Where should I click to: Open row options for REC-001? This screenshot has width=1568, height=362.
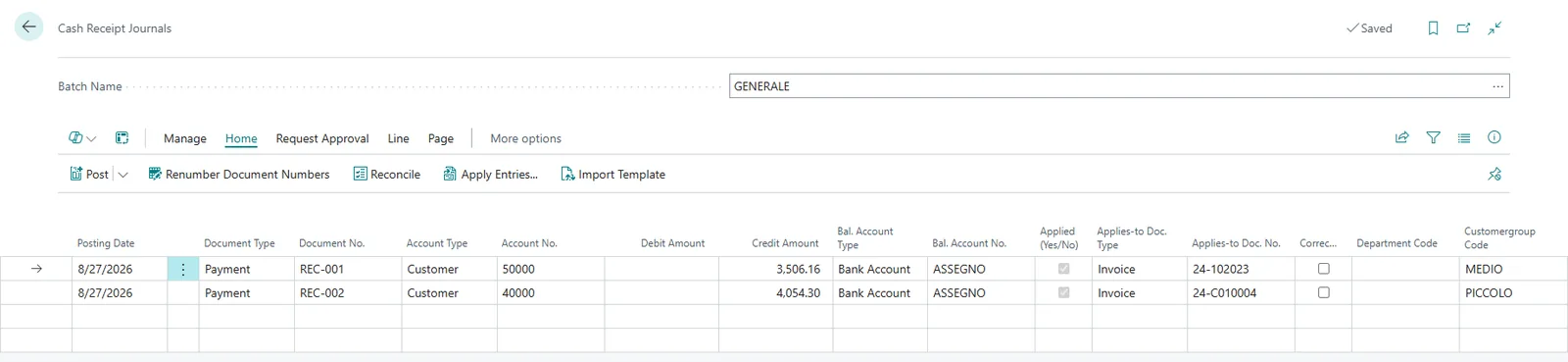pyautogui.click(x=183, y=269)
